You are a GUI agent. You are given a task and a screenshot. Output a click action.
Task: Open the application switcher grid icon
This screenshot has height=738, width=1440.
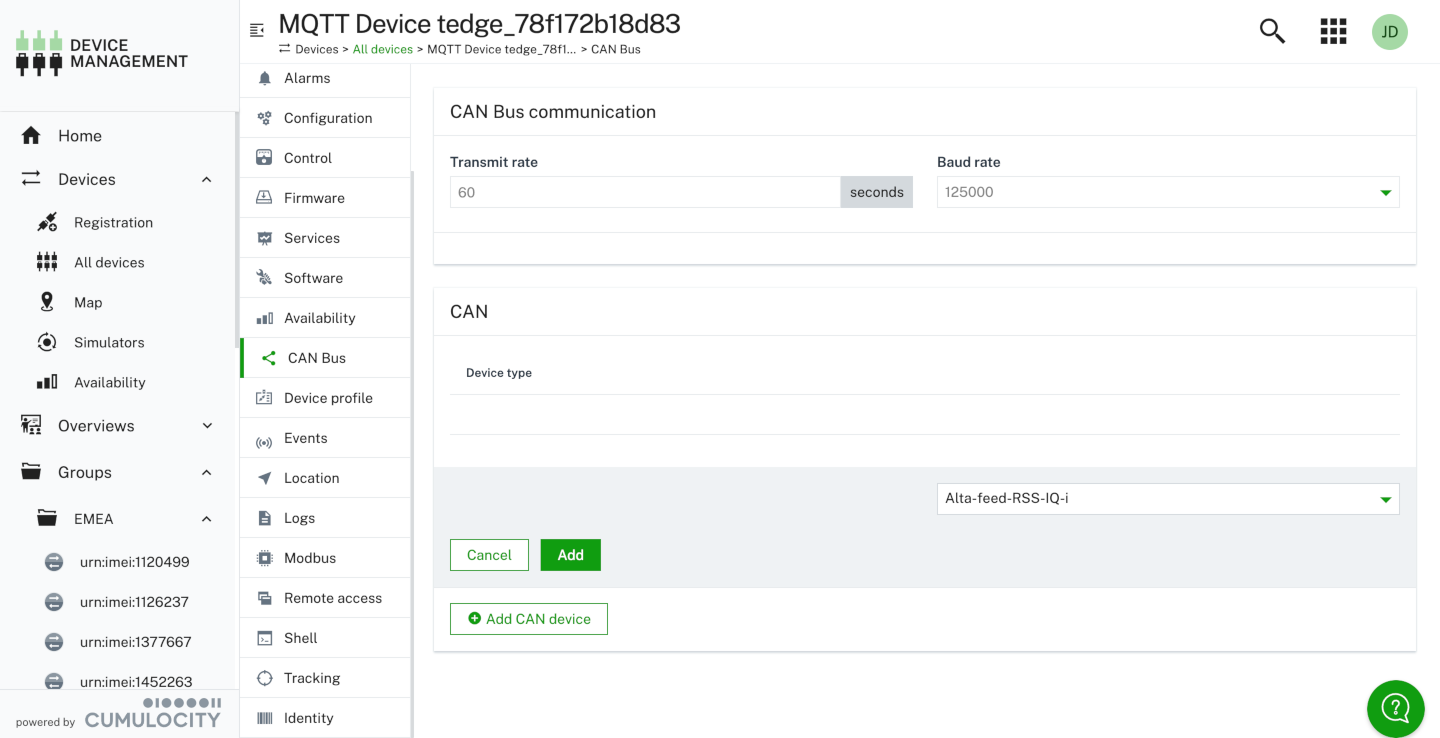(x=1333, y=31)
